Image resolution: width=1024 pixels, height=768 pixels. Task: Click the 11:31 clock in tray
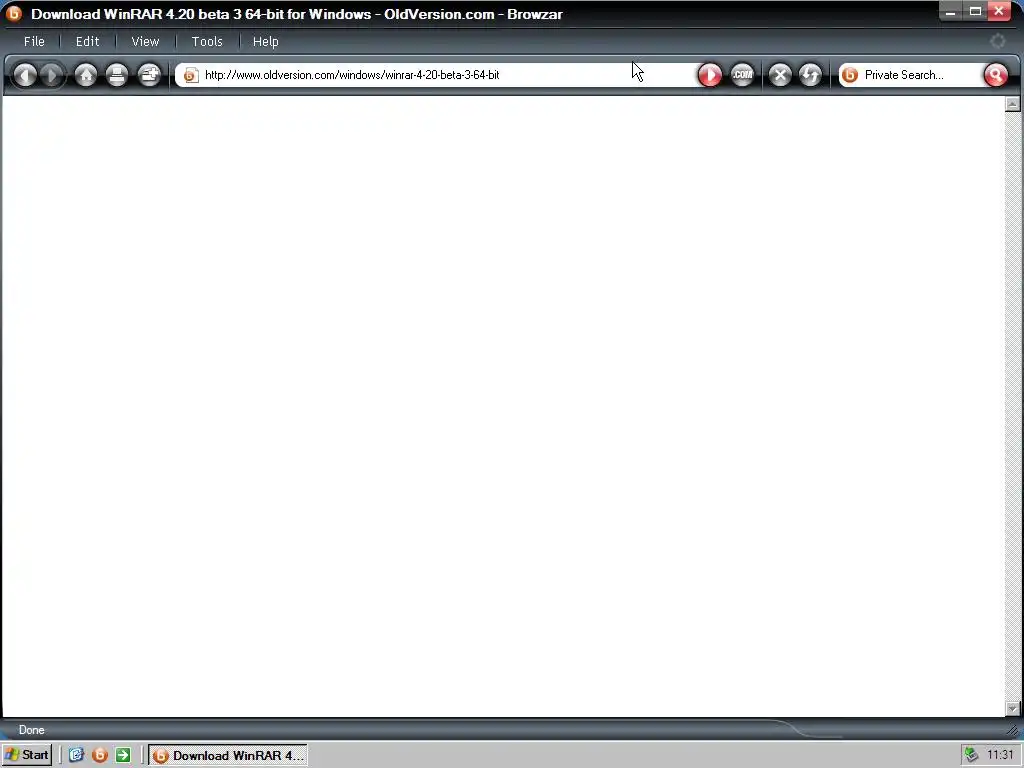[1000, 756]
